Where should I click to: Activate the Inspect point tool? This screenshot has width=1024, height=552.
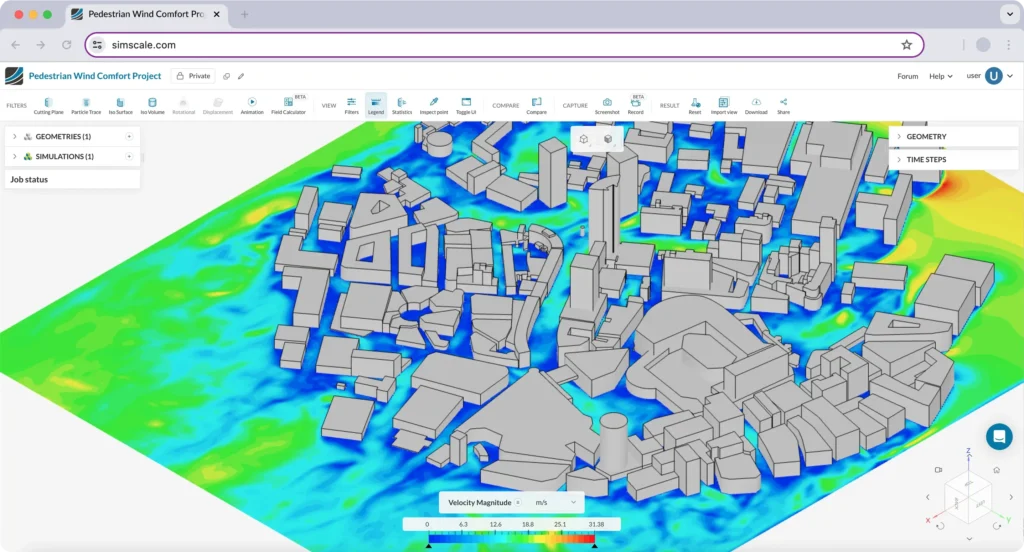tap(433, 105)
